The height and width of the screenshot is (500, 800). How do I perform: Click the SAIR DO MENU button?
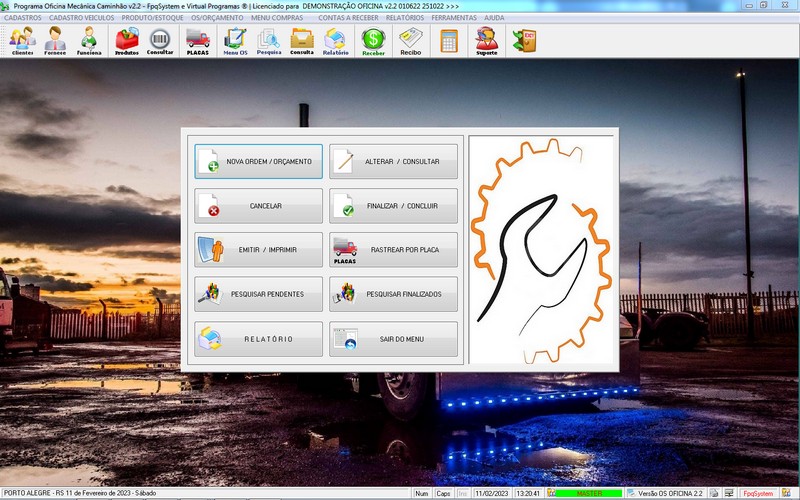pyautogui.click(x=393, y=339)
